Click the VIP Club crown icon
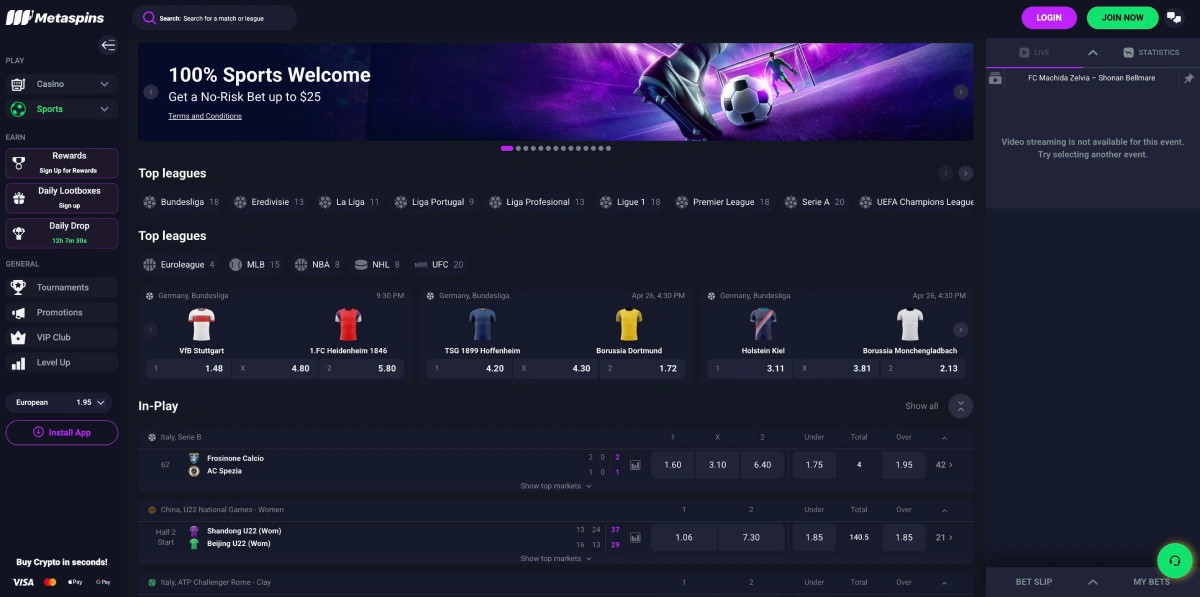The image size is (1200, 597). click(18, 337)
